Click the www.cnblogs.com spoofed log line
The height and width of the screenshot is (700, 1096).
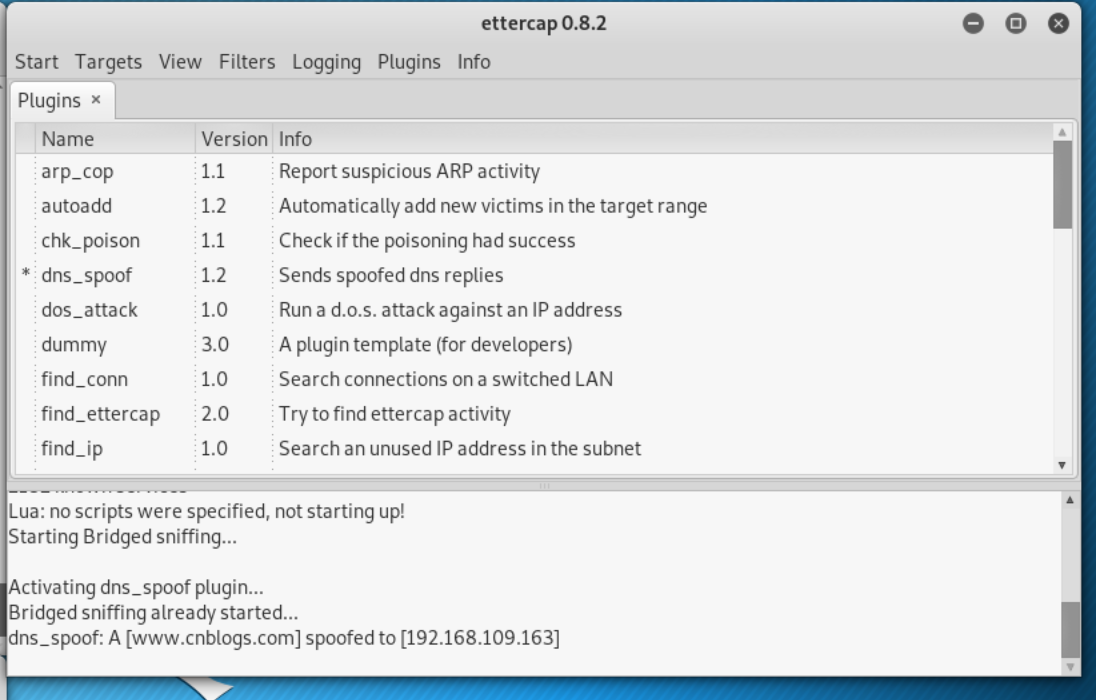coord(284,638)
